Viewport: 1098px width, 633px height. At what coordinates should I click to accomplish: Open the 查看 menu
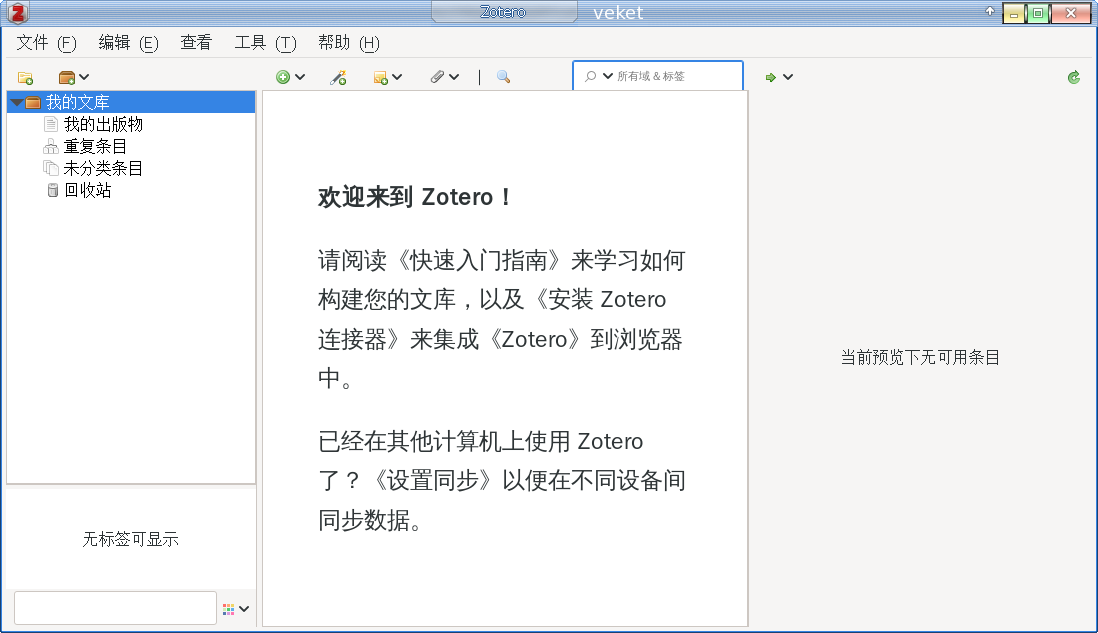pos(196,43)
